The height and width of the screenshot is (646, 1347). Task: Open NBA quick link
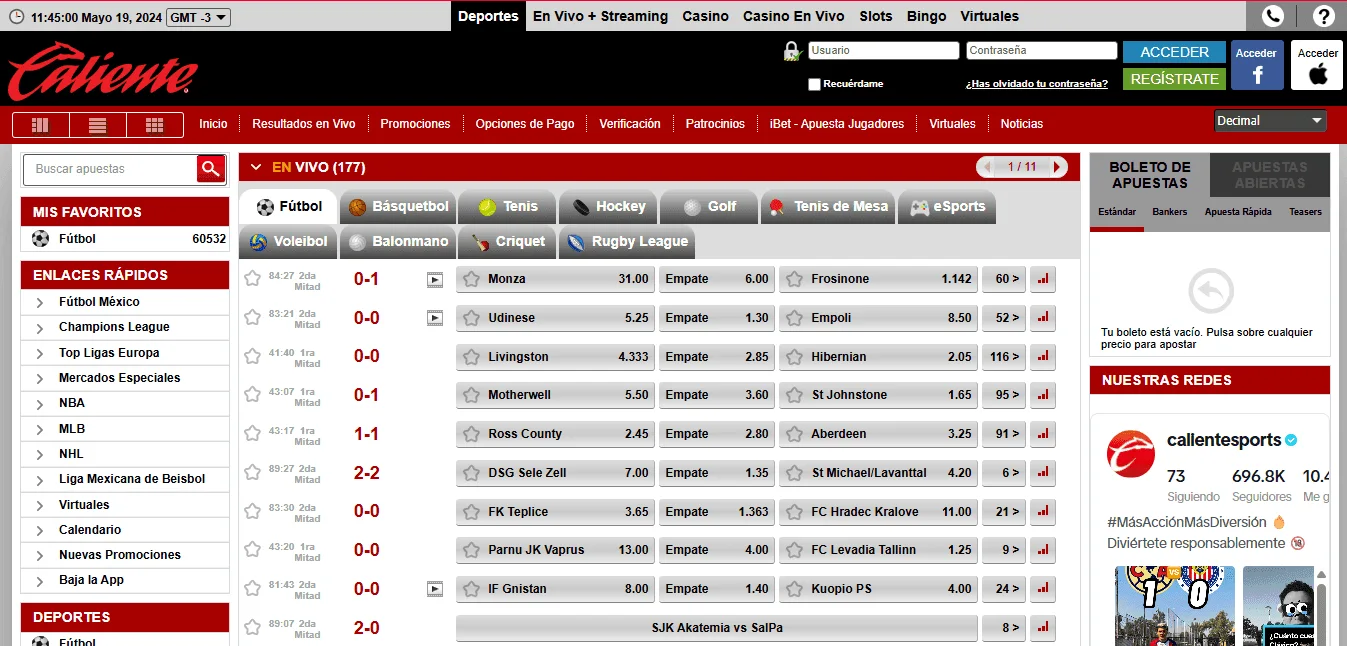[x=72, y=403]
